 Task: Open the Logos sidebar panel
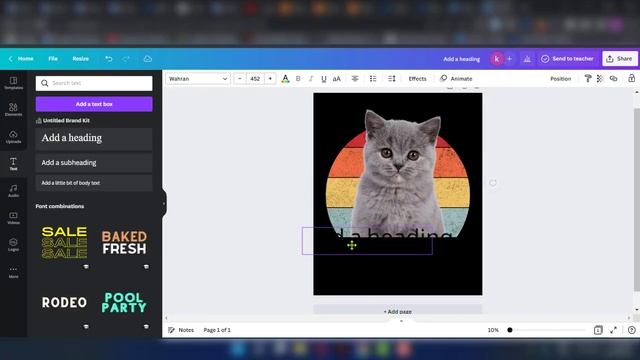[13, 245]
